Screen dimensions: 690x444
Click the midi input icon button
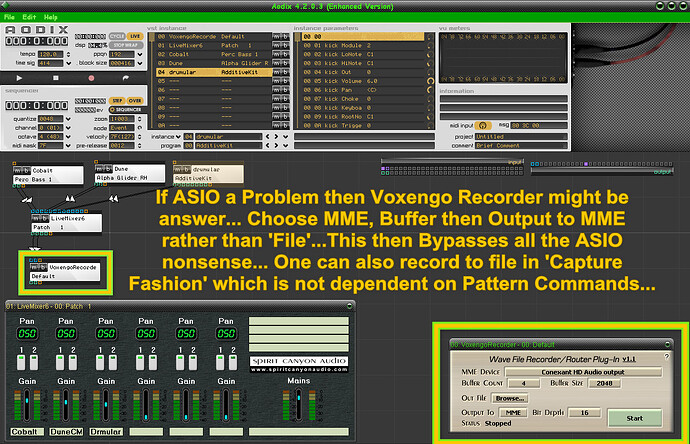point(485,124)
